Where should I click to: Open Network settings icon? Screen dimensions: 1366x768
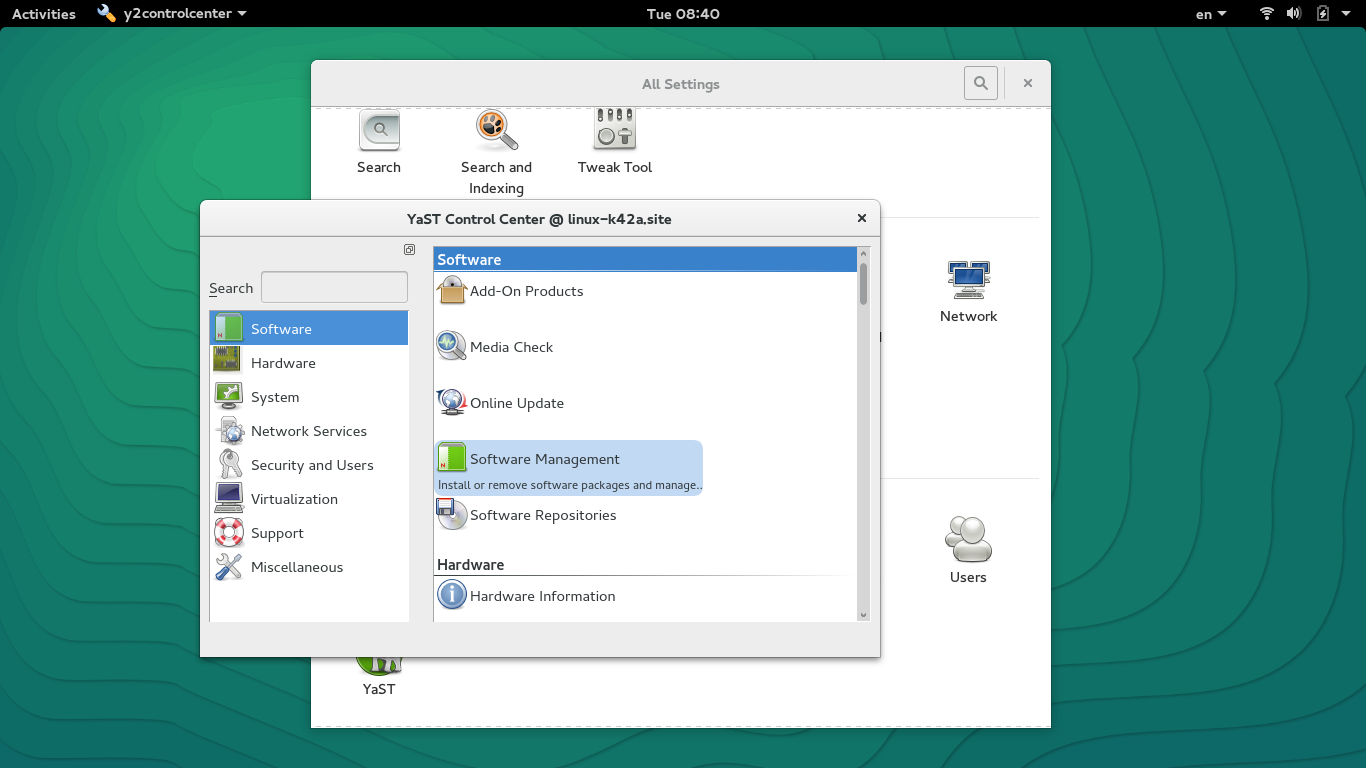[x=968, y=292]
